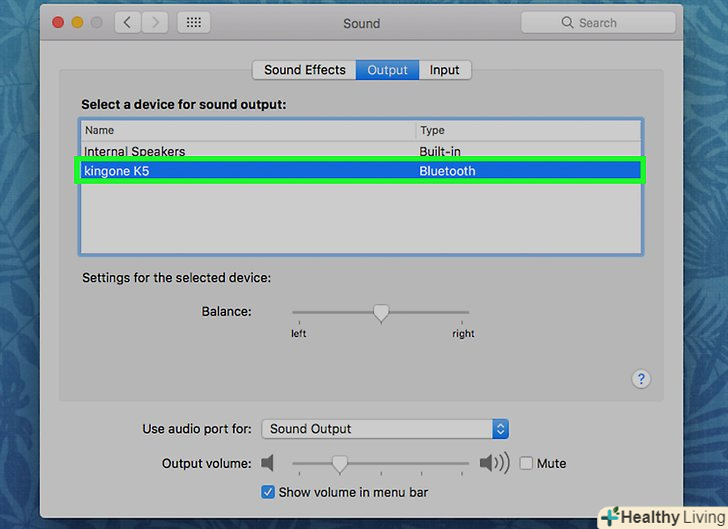Viewport: 728px width, 529px height.
Task: Go forward with the right chevron button
Action: (155, 22)
